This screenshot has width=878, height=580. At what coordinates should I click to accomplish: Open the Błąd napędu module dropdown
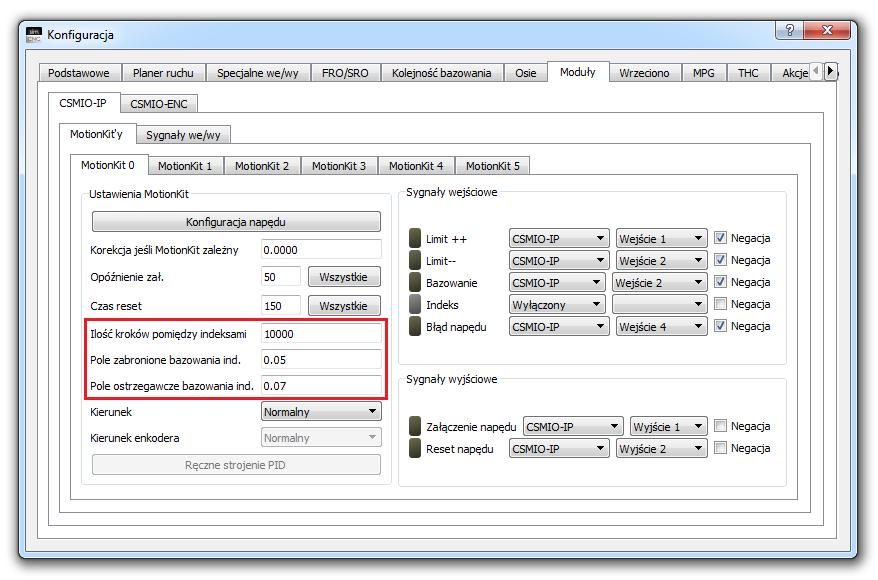[559, 327]
